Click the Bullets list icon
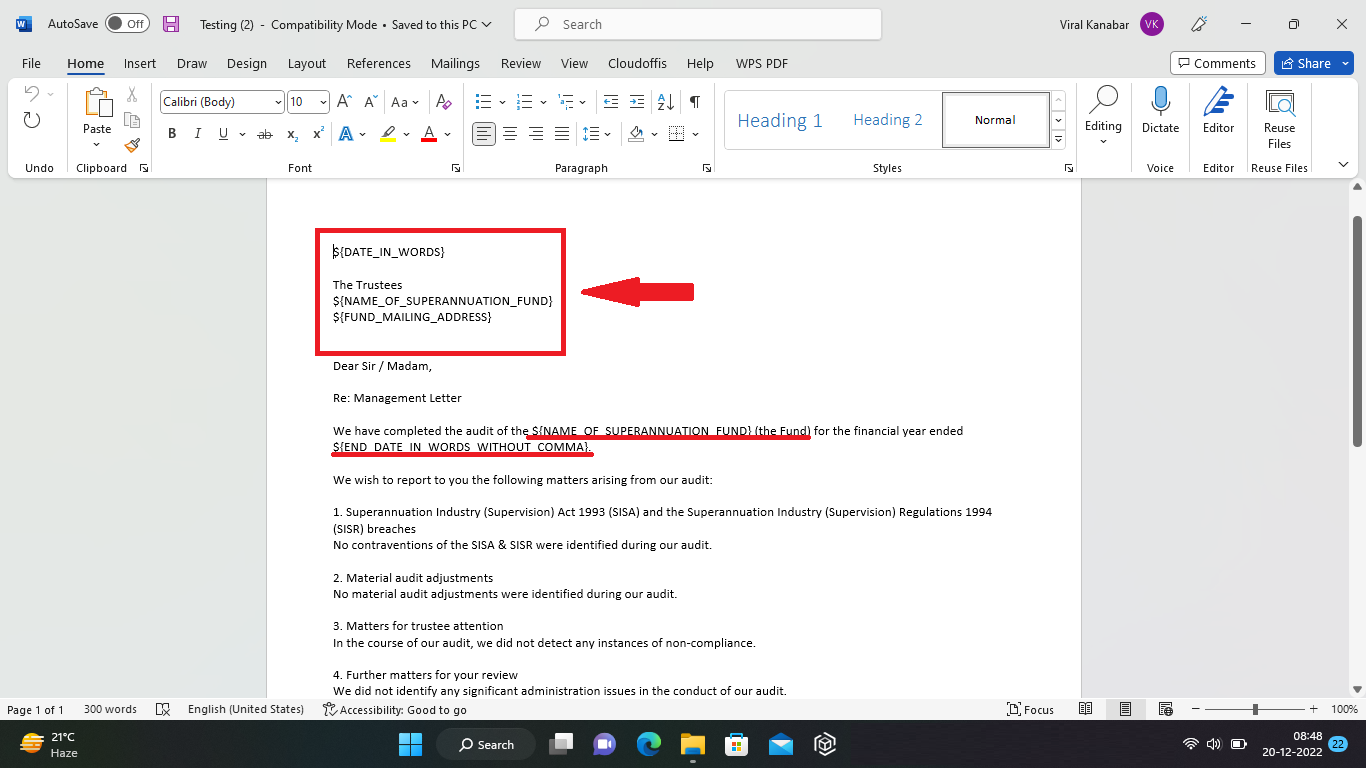The width and height of the screenshot is (1366, 768). tap(484, 102)
